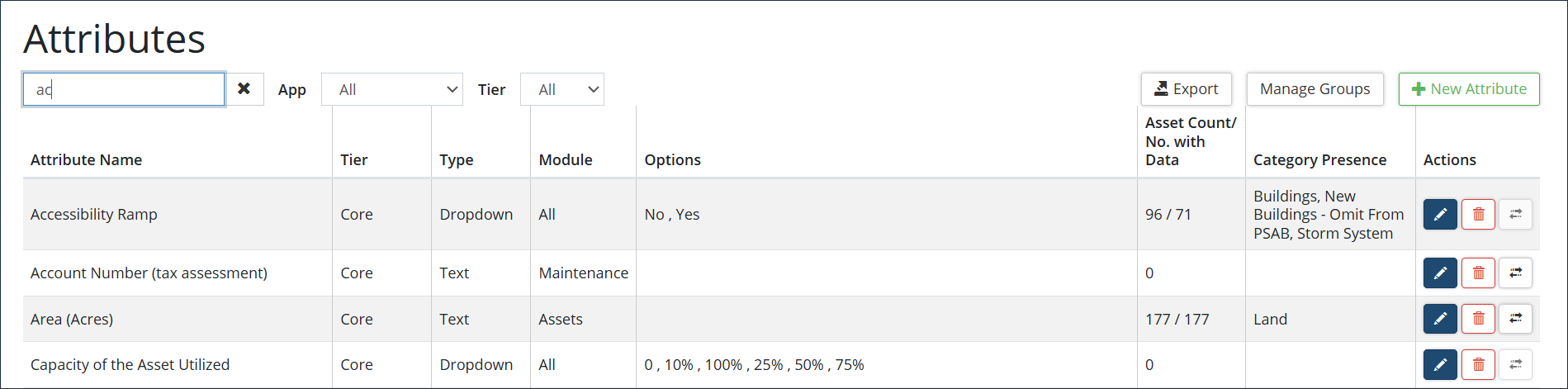Edit the Accessibility Ramp attribute
1568x389 pixels.
click(x=1440, y=215)
